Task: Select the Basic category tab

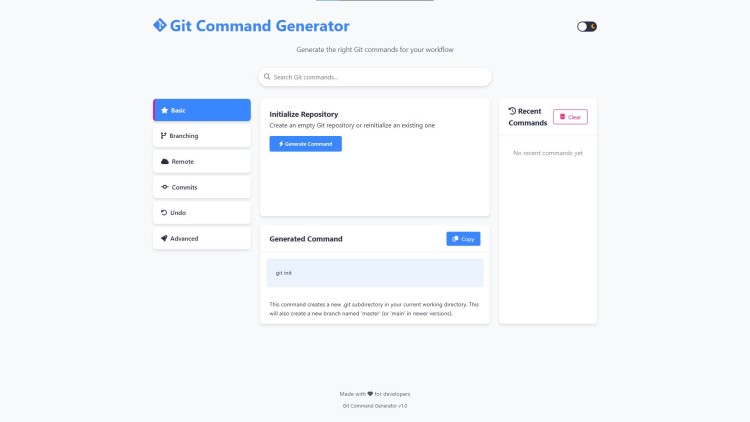Action: (202, 110)
